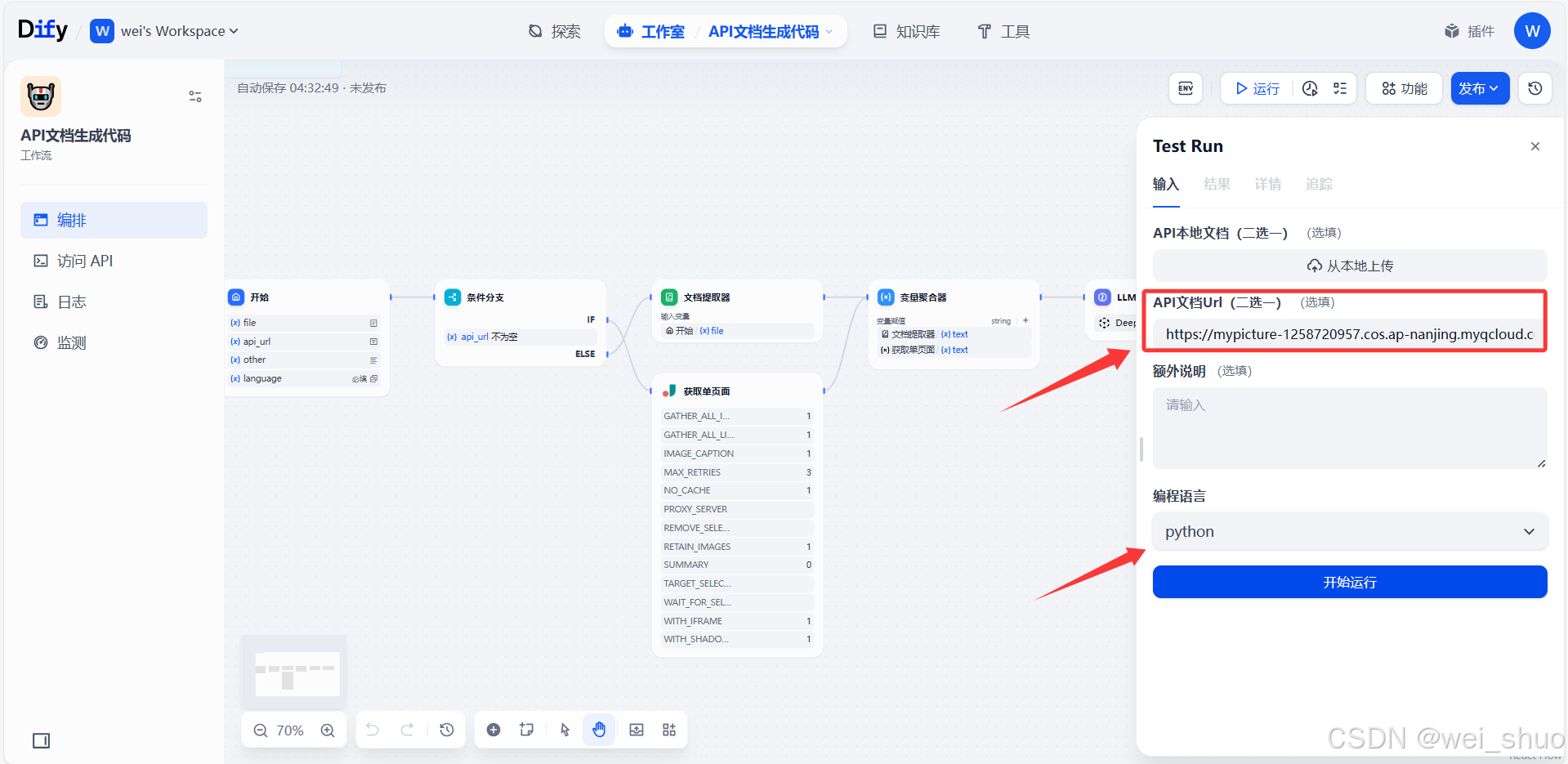
Task: Click the PROXY_SERVER row
Action: (x=738, y=509)
